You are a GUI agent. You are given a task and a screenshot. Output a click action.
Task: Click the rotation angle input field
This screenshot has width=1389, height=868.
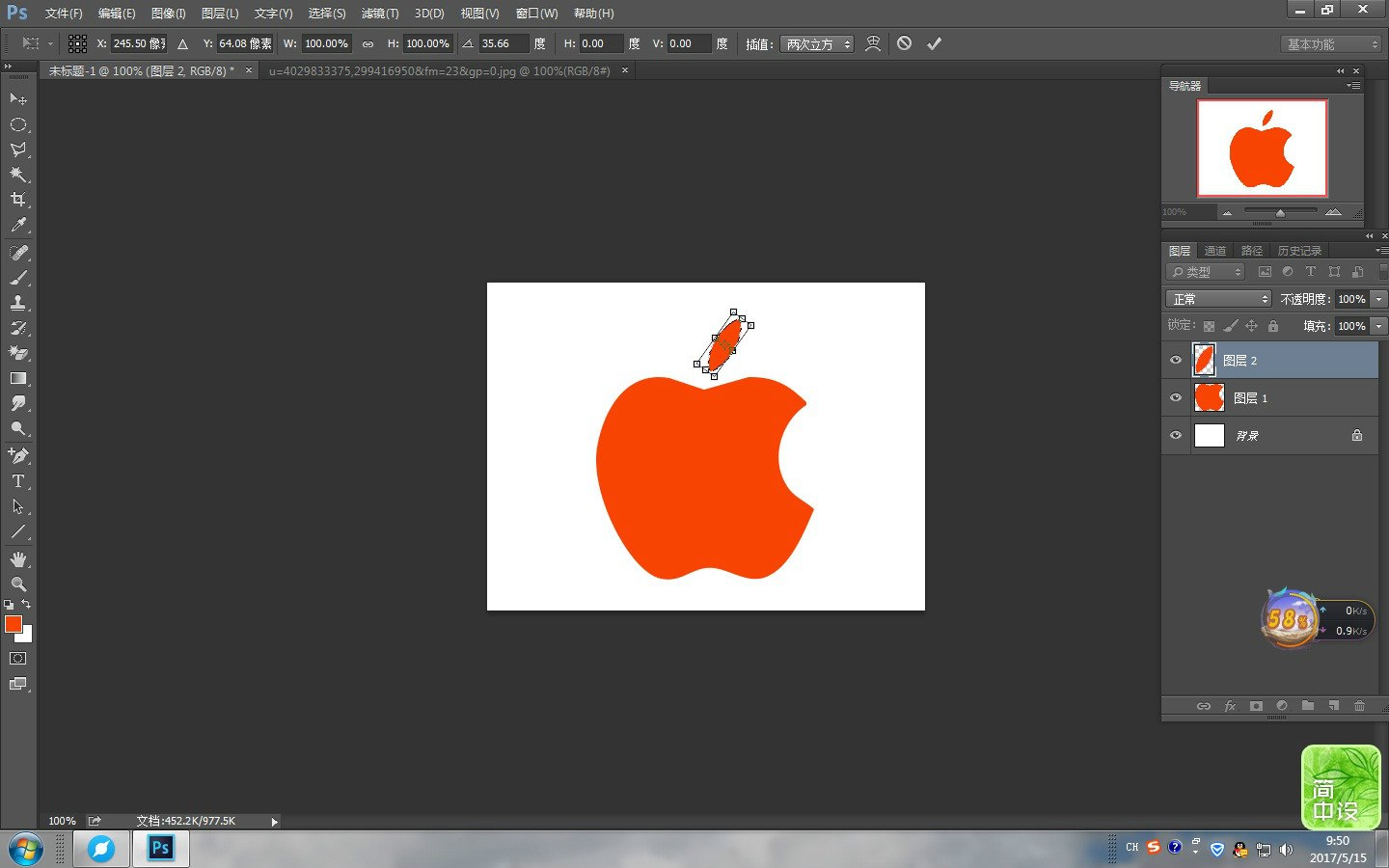[x=503, y=44]
